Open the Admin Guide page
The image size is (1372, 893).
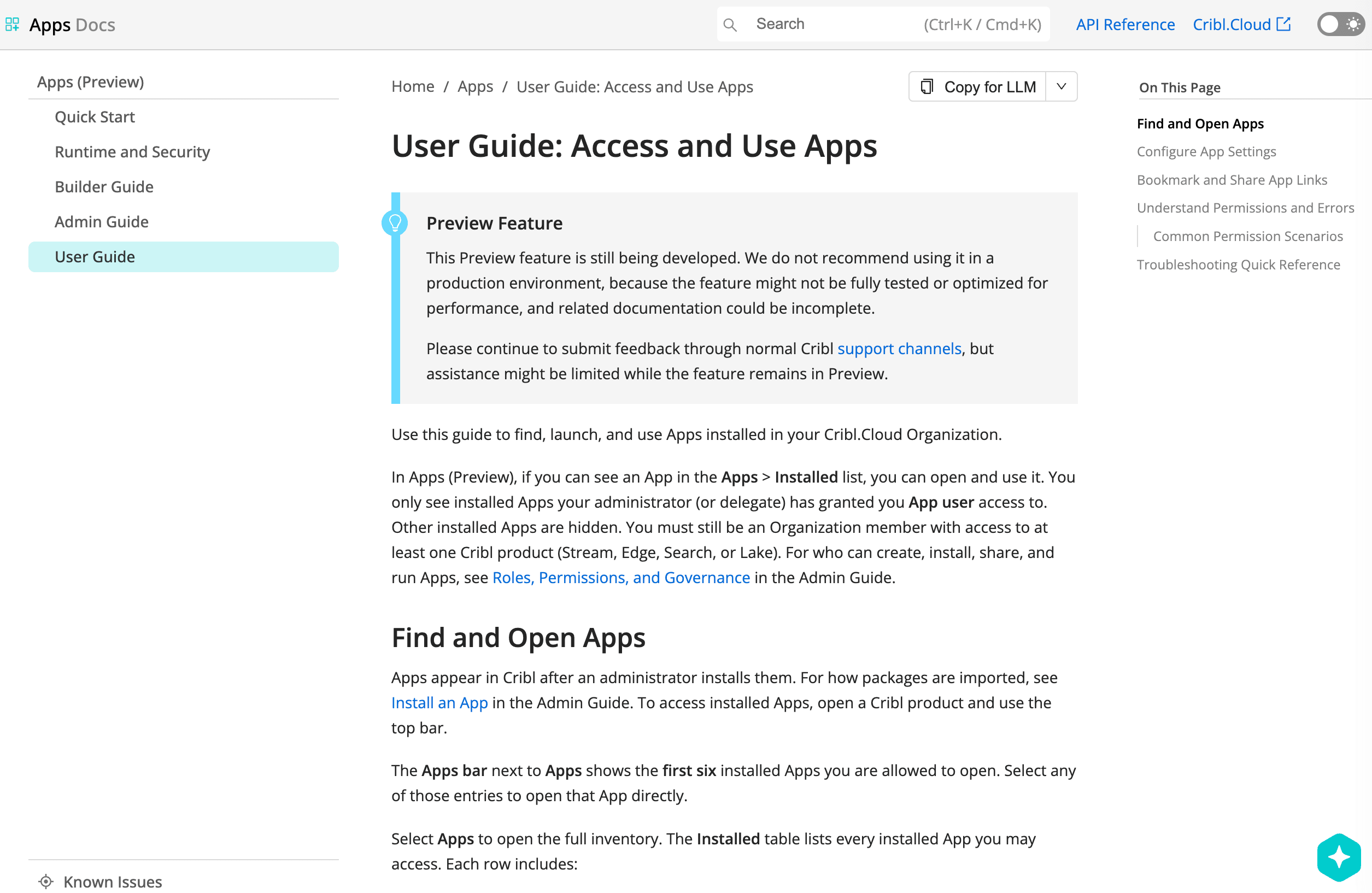click(102, 222)
